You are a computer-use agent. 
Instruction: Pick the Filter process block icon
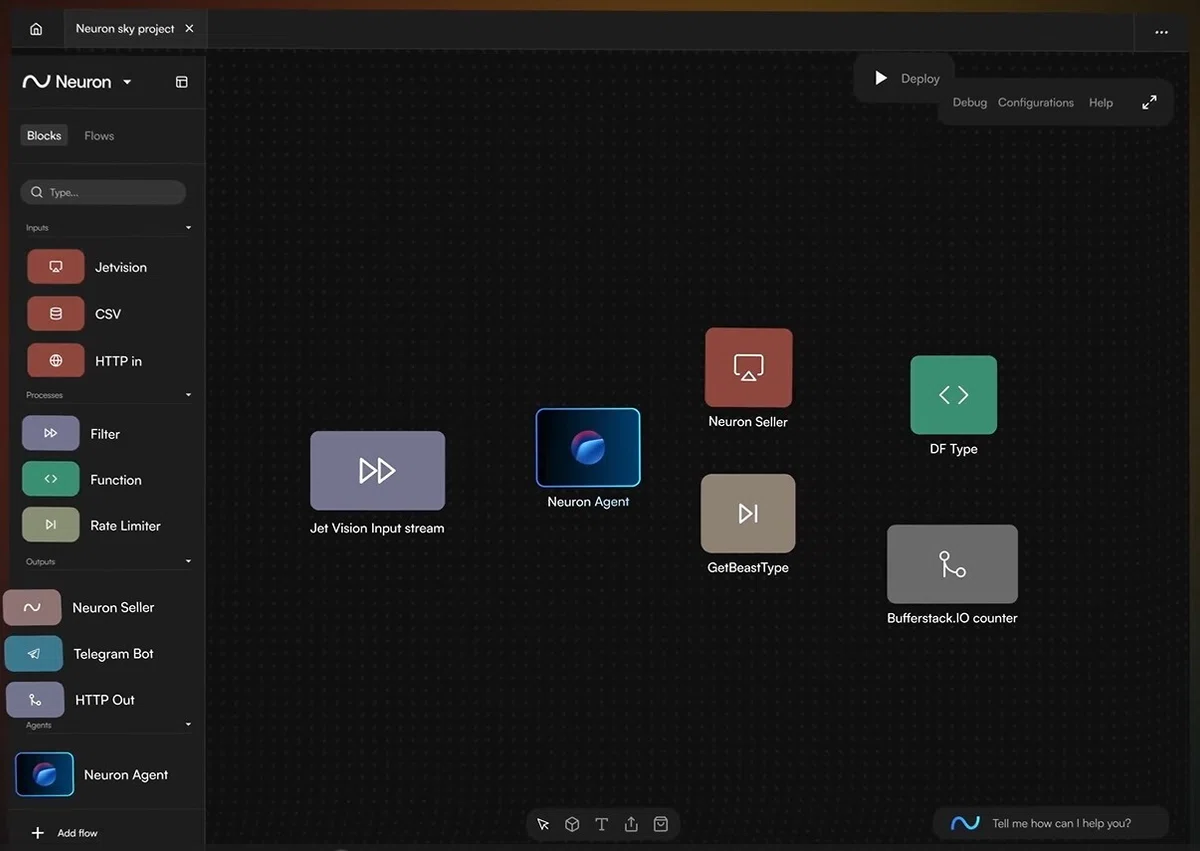[x=51, y=434]
